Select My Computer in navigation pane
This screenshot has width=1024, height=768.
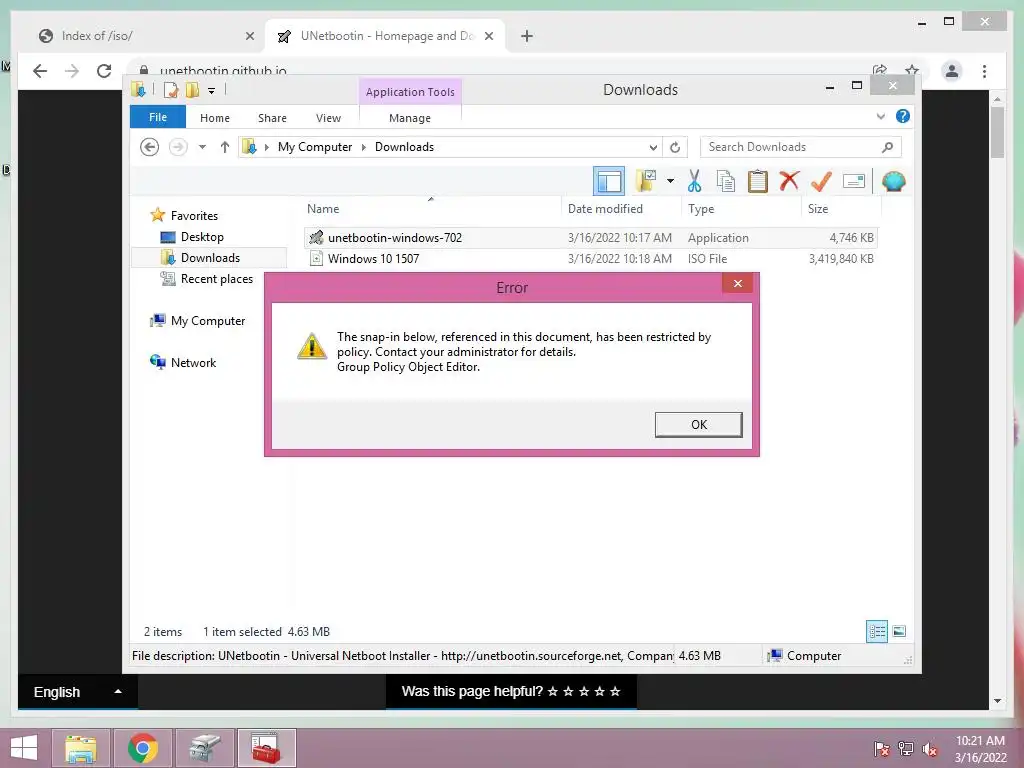coord(208,321)
